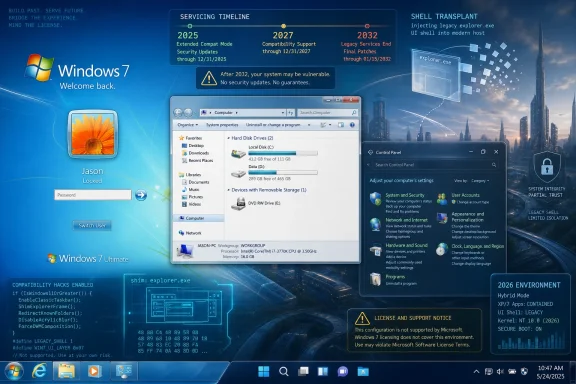Viewport: 576px width, 384px height.
Task: Launch Internet Explorer from the taskbar
Action: pyautogui.click(x=39, y=372)
